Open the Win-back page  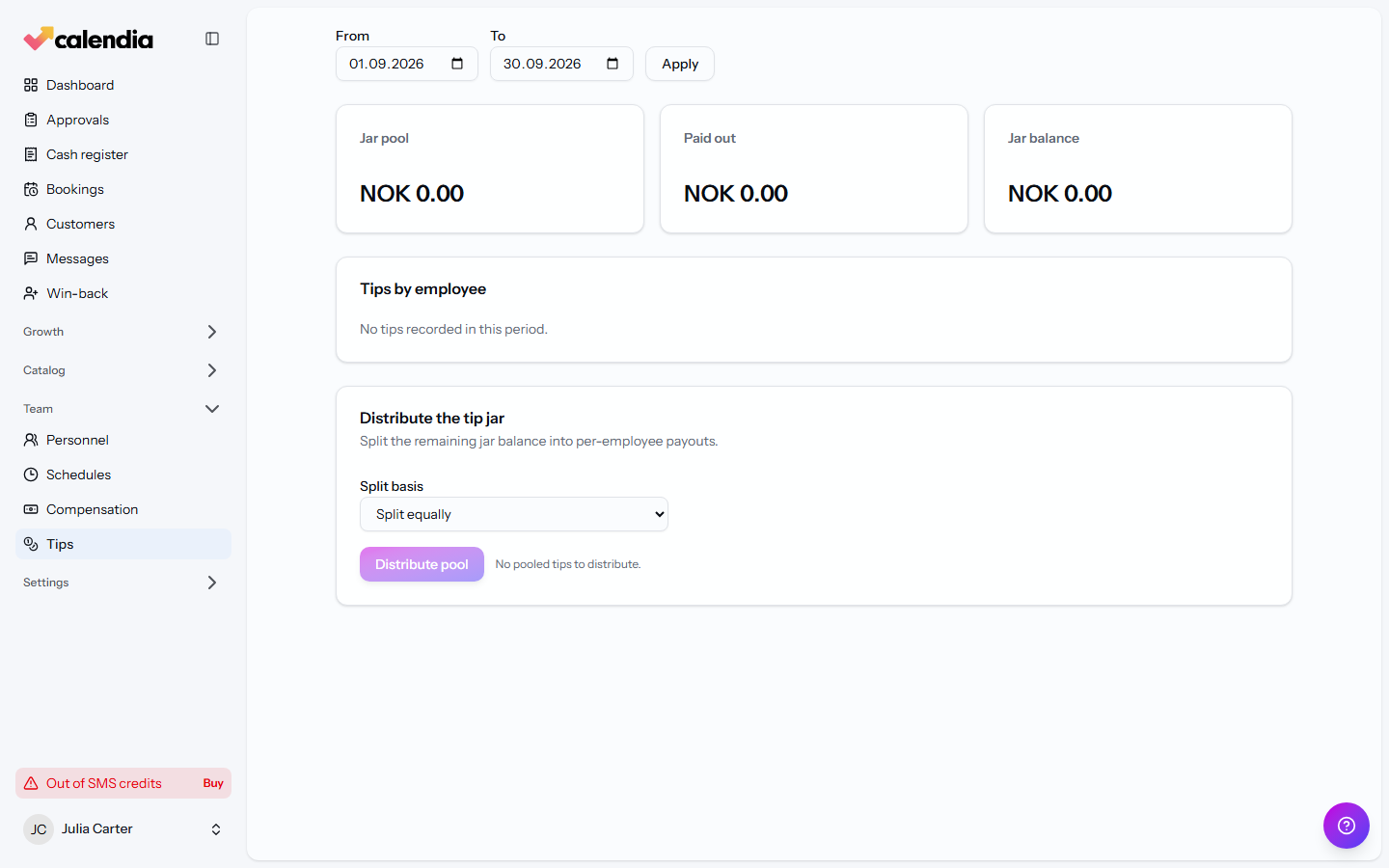click(x=123, y=293)
